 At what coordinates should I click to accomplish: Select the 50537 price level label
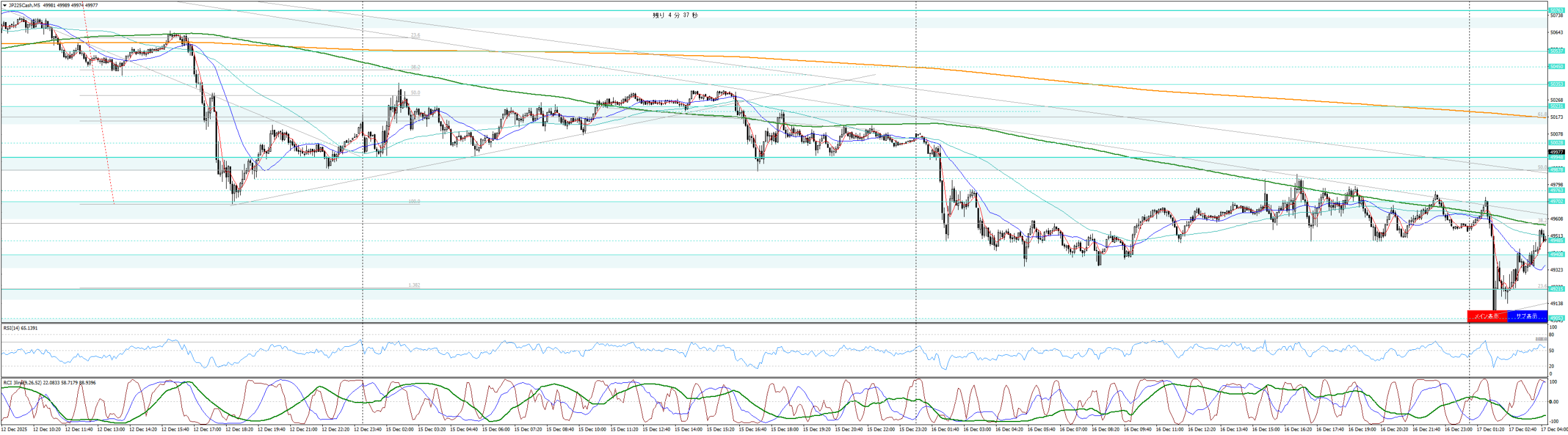[x=1556, y=51]
